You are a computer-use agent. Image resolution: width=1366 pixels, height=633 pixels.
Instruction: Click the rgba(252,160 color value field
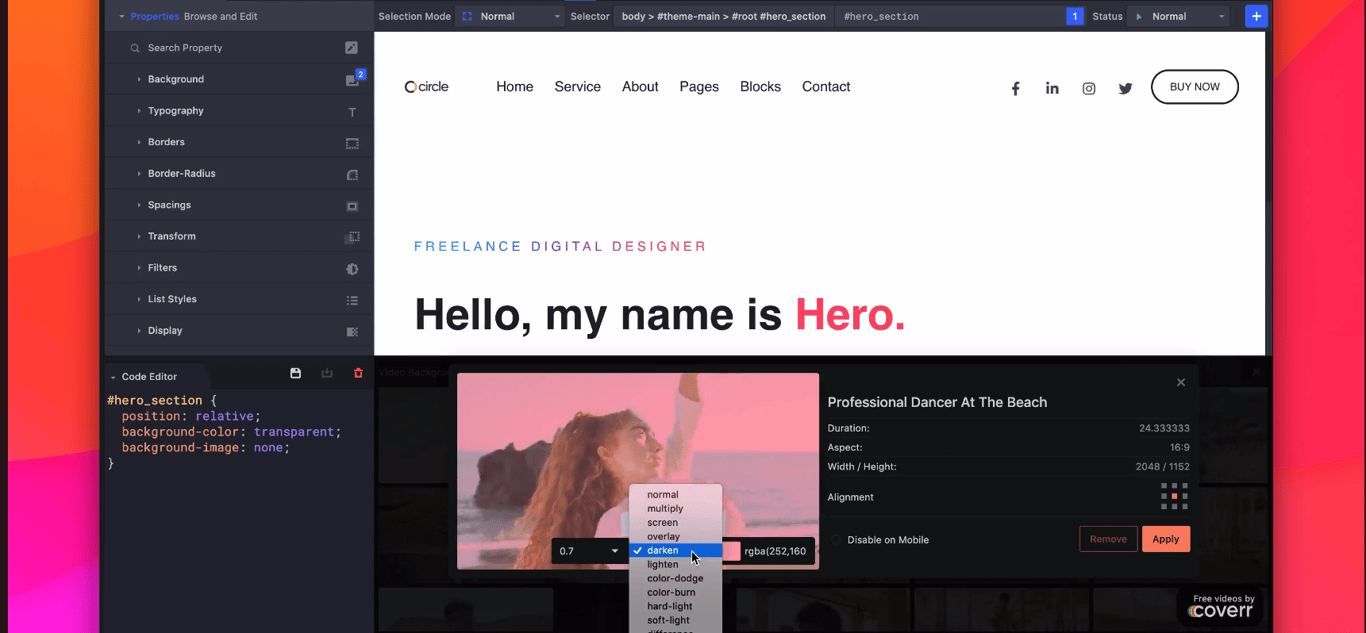777,551
